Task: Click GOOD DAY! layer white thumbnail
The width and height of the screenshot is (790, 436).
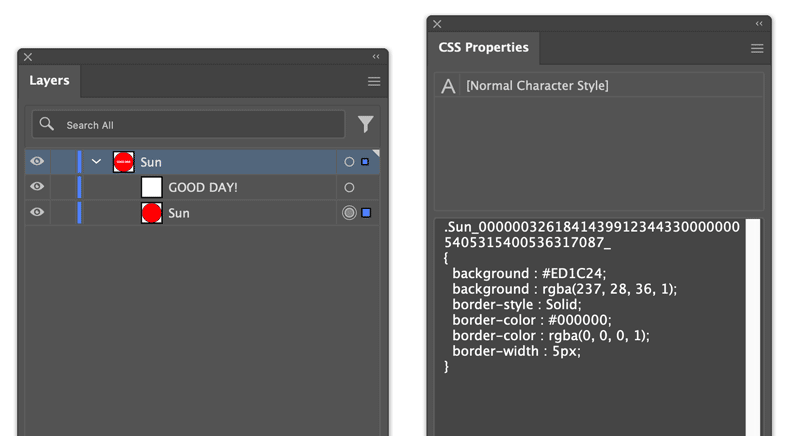Action: [152, 187]
